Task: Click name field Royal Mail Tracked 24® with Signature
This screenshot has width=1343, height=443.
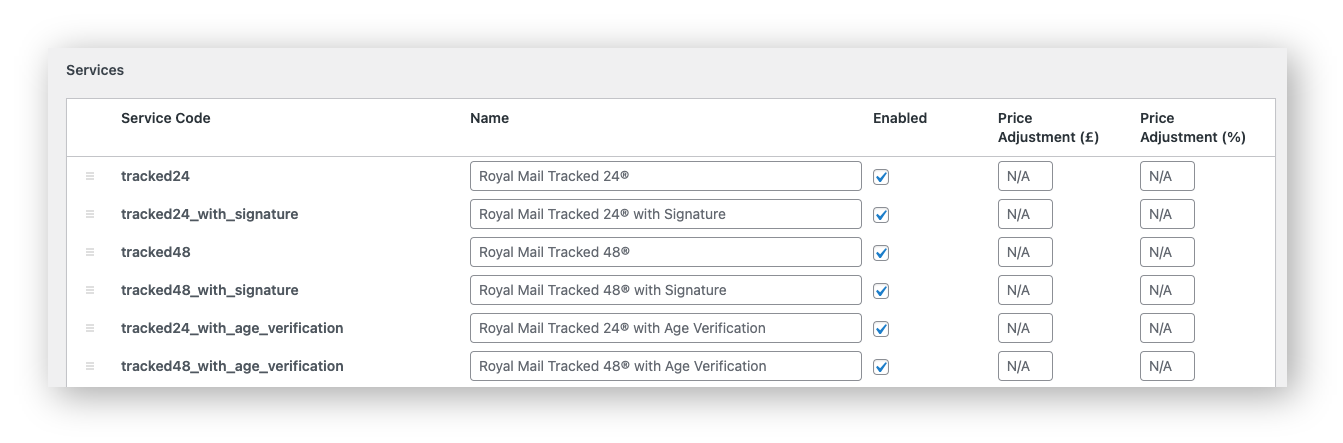Action: [666, 214]
